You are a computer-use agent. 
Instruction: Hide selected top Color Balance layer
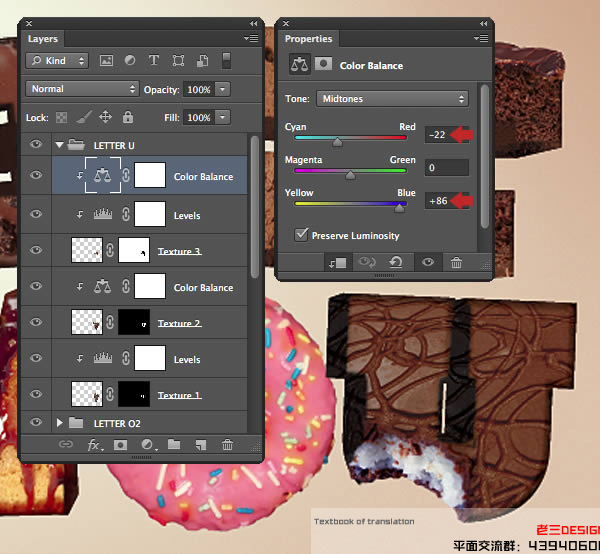pyautogui.click(x=36, y=175)
